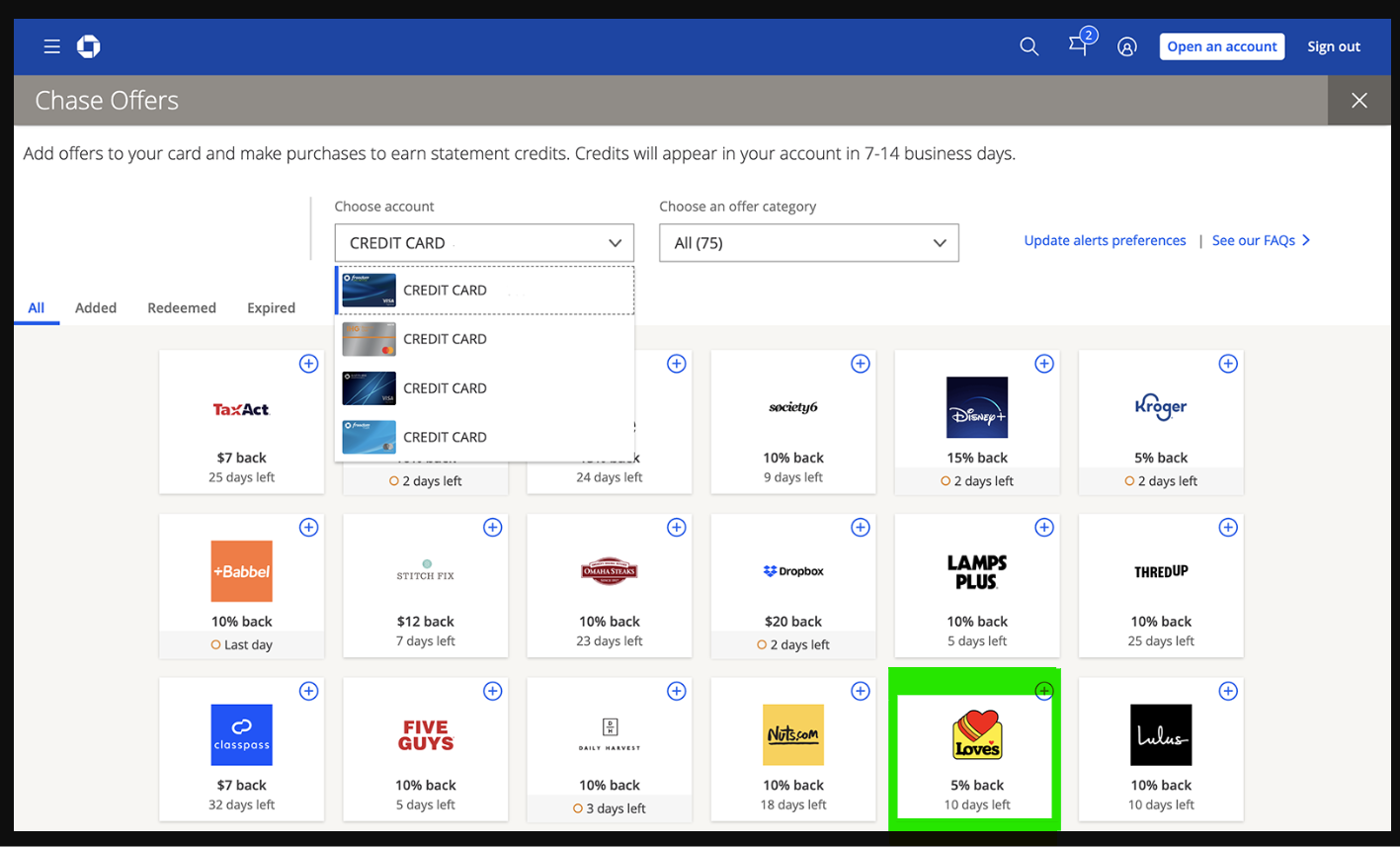1400x847 pixels.
Task: Click the Dropbox logo
Action: [793, 571]
